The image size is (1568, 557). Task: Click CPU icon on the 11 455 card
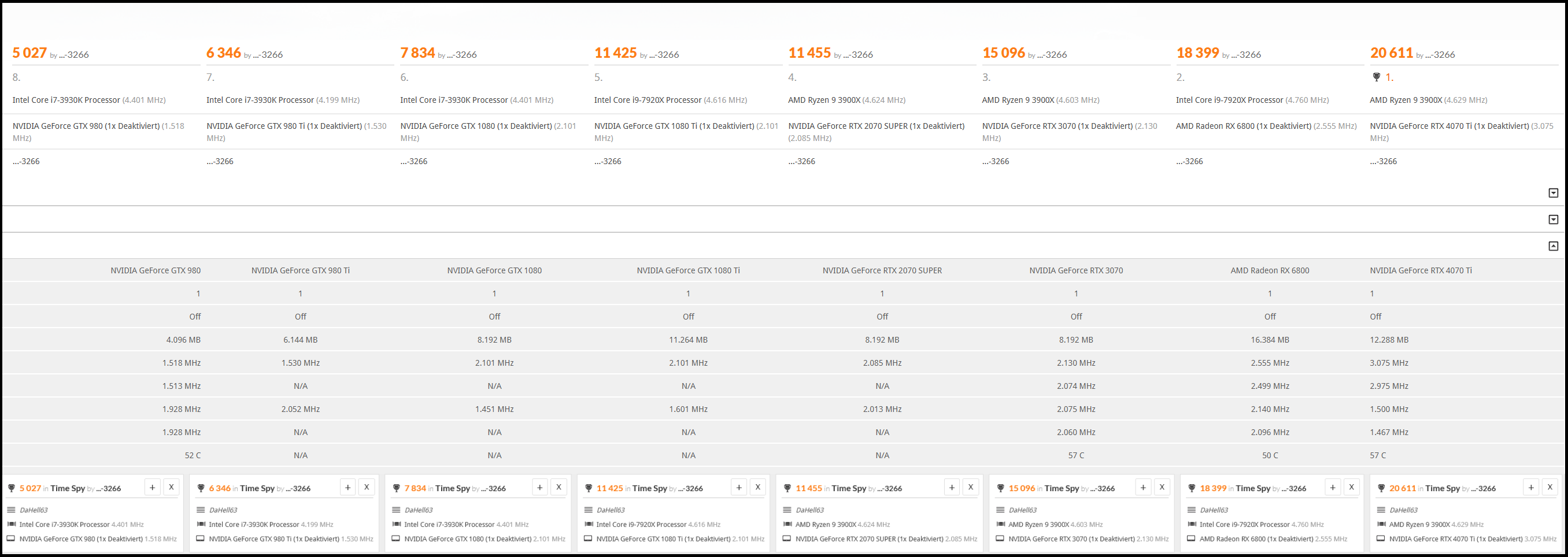(787, 524)
